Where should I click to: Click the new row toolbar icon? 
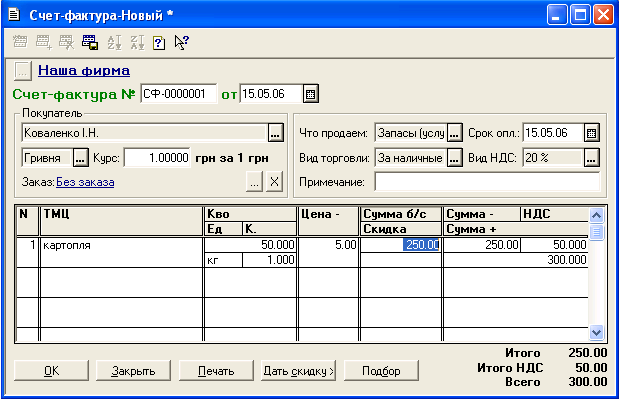pyautogui.click(x=20, y=42)
